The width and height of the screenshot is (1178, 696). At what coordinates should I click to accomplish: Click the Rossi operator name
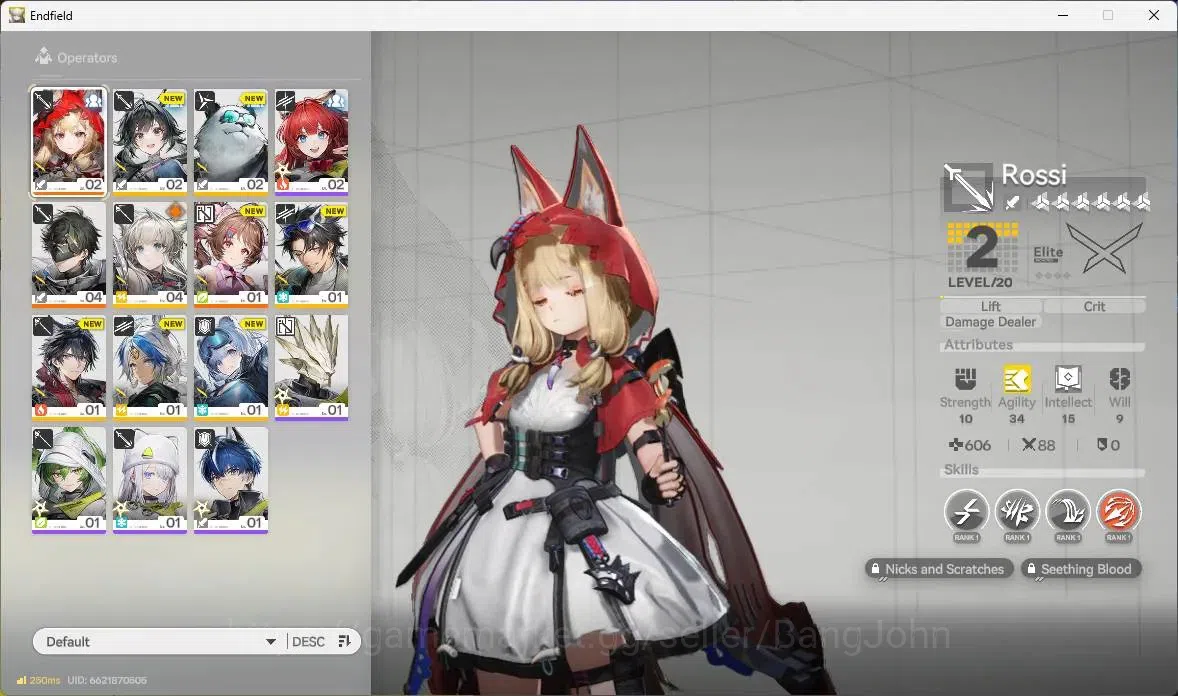(x=1034, y=174)
